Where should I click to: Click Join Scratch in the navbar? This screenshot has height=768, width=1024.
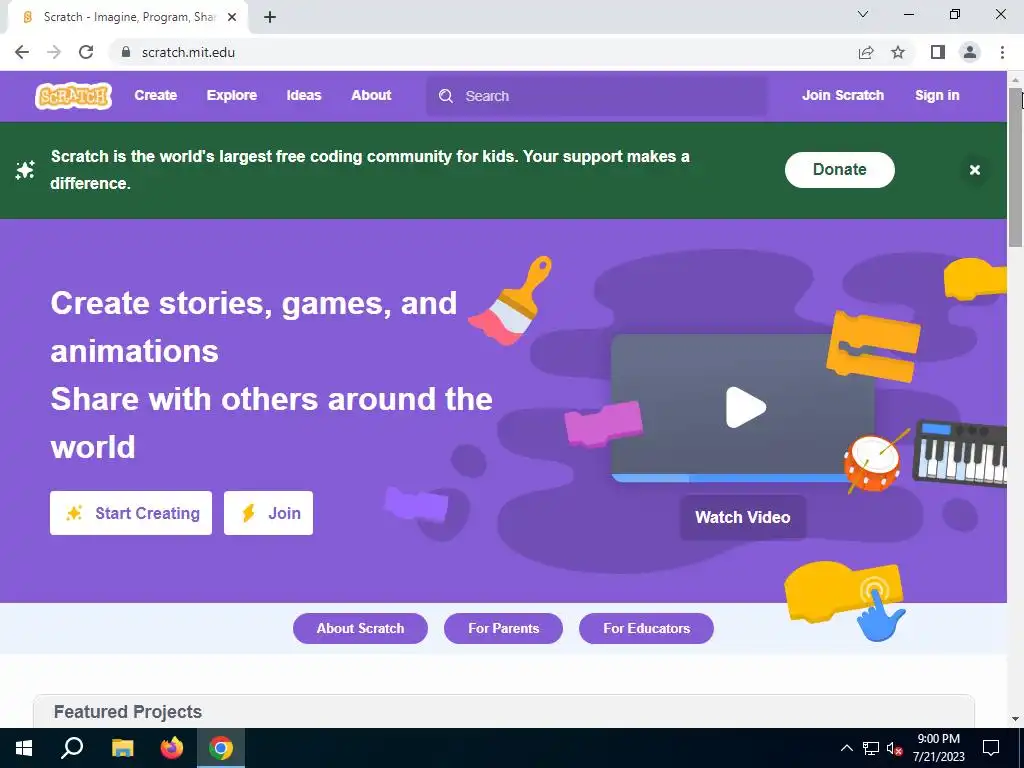coord(842,95)
